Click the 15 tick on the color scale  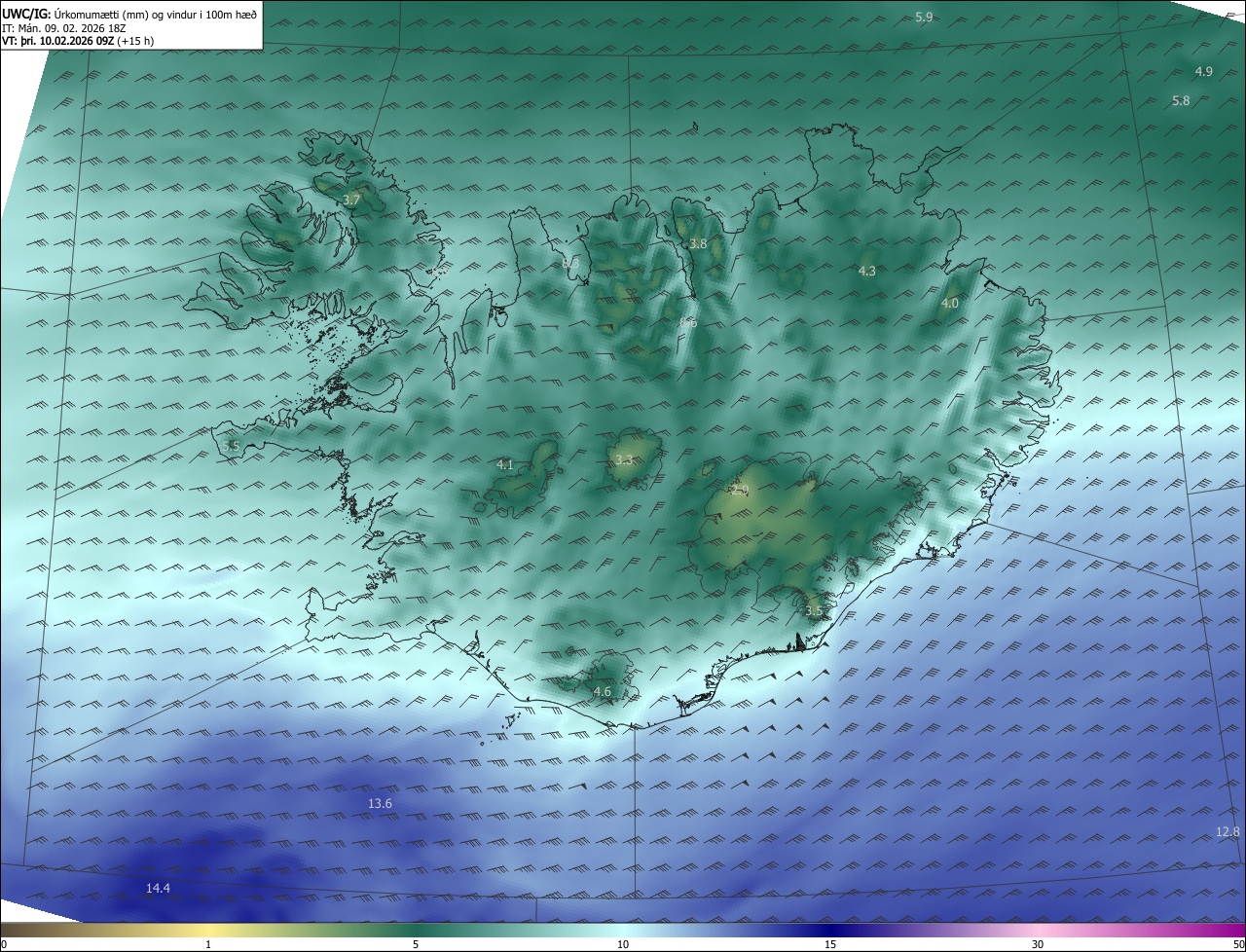830,944
